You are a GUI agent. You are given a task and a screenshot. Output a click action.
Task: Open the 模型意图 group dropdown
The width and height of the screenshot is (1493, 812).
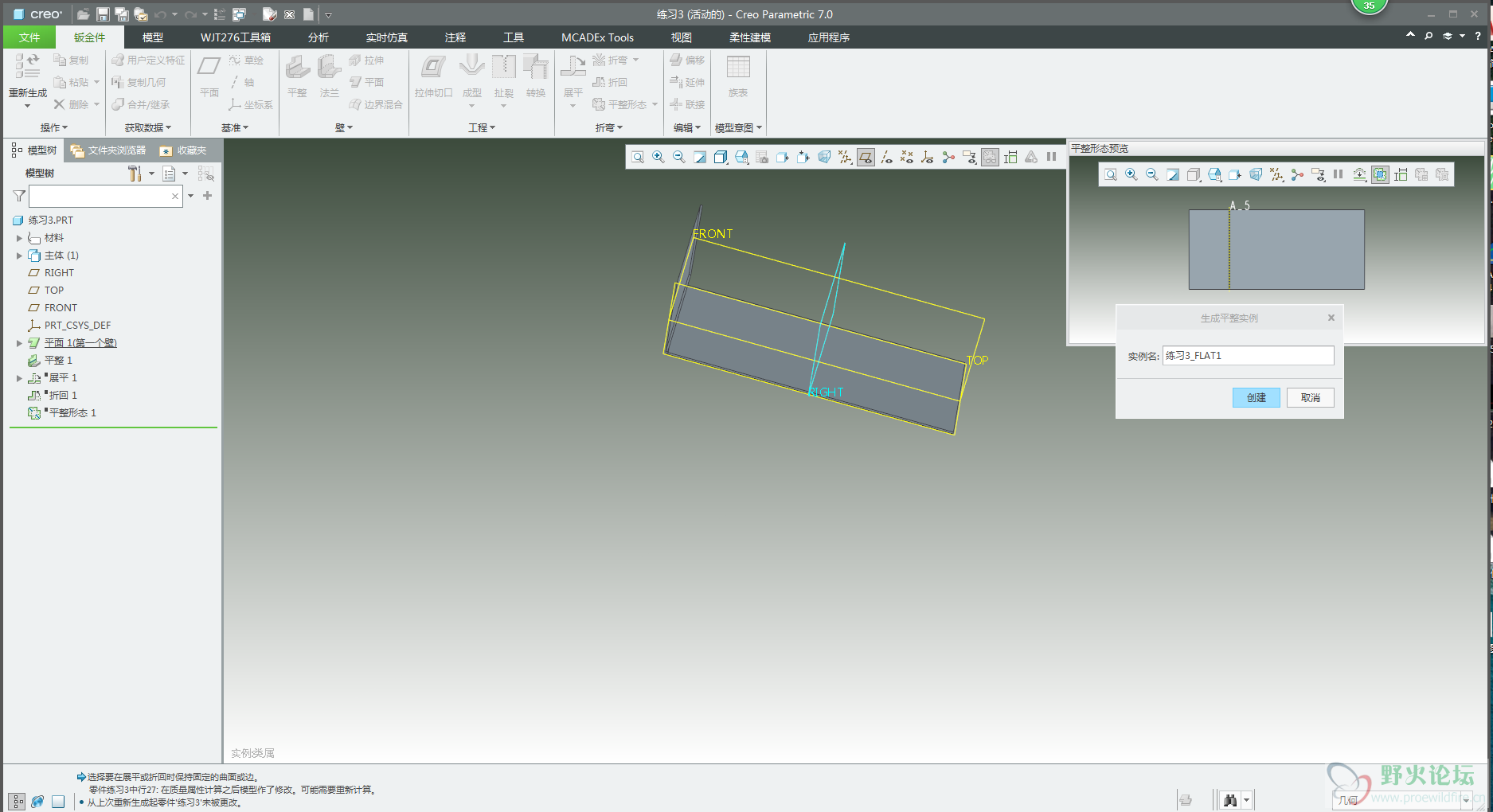pos(738,127)
